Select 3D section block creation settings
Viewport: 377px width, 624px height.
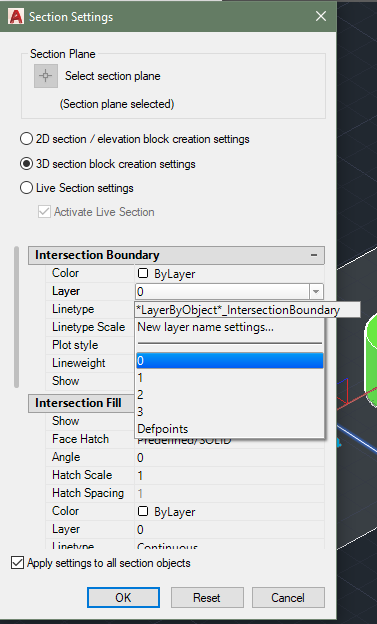point(108,164)
